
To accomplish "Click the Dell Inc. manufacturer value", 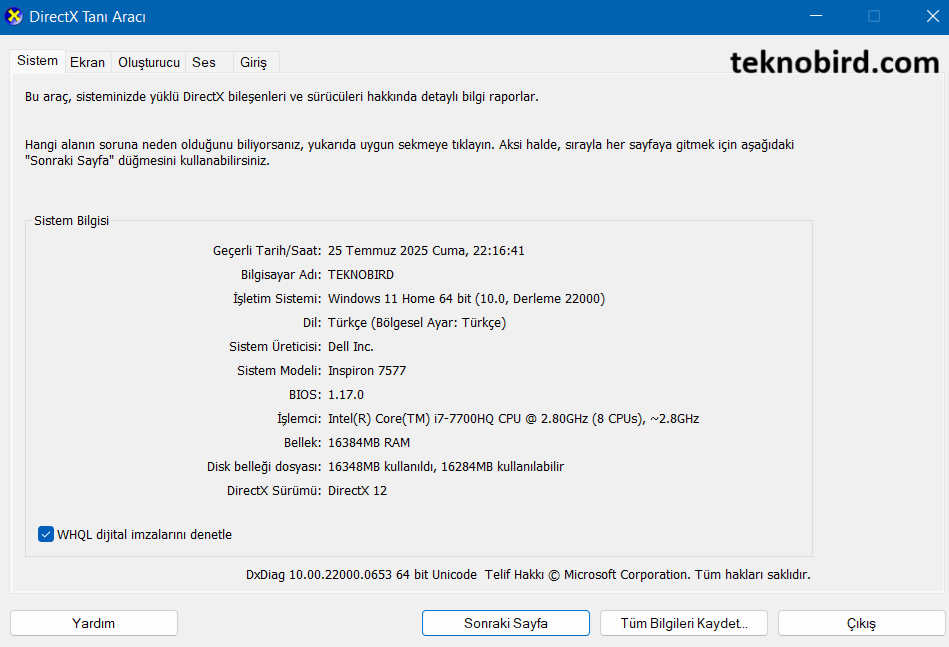I will [x=351, y=347].
